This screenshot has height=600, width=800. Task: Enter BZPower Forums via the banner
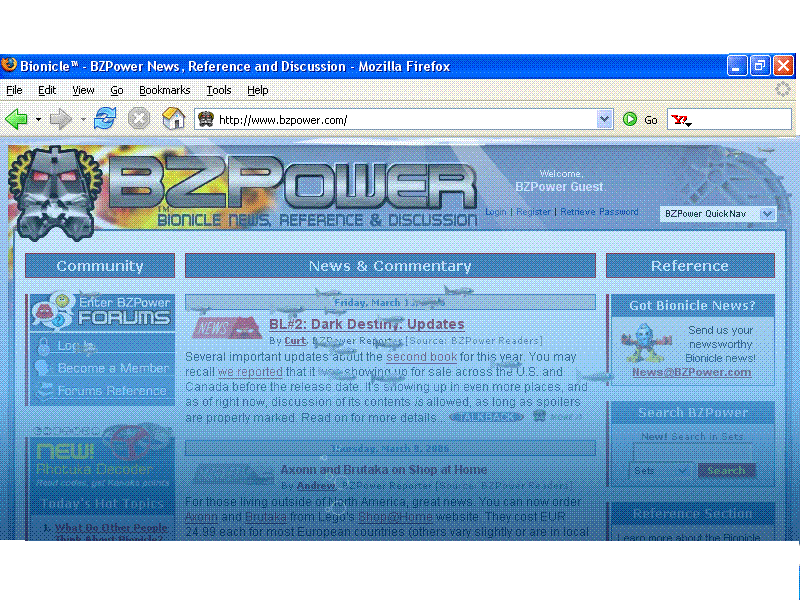(x=102, y=311)
